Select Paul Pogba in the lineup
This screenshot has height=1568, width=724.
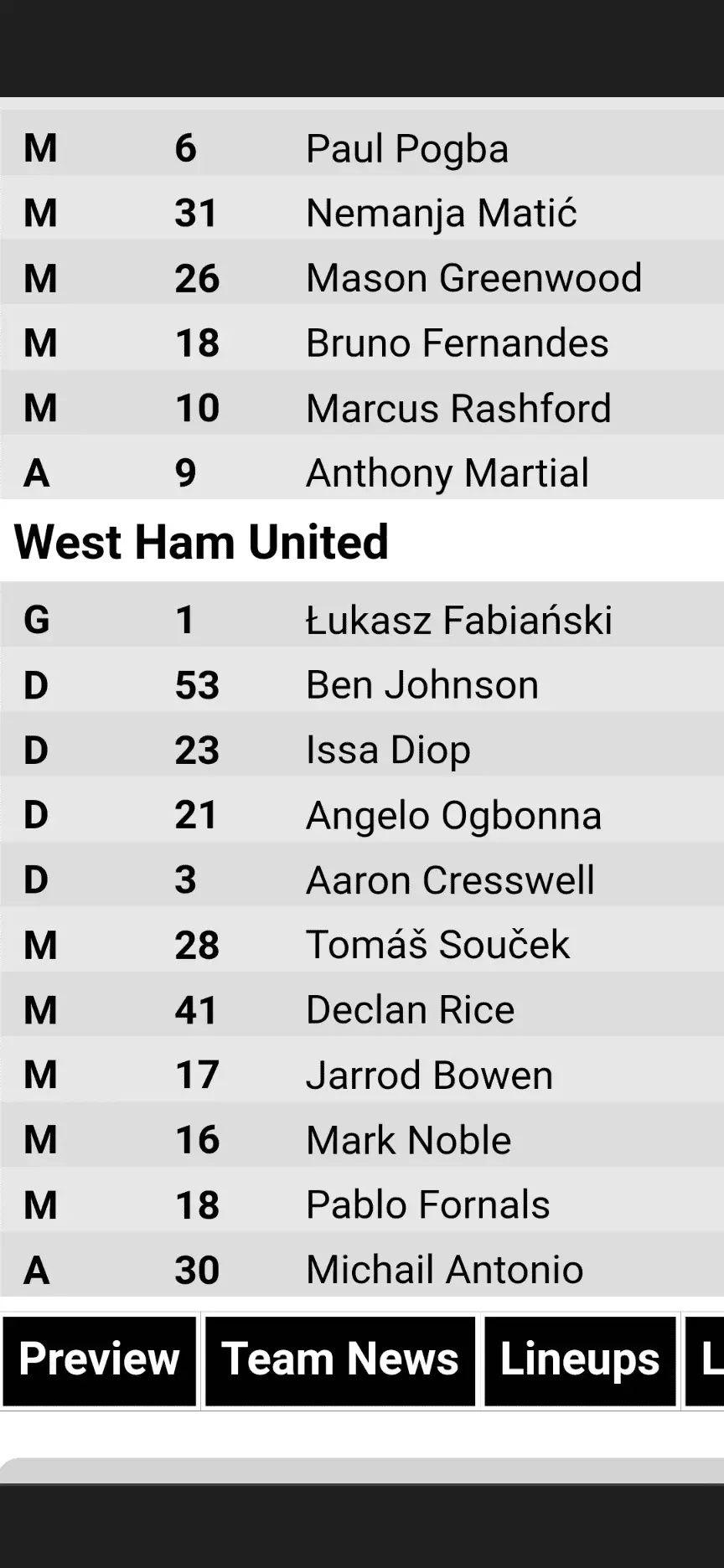[x=407, y=149]
